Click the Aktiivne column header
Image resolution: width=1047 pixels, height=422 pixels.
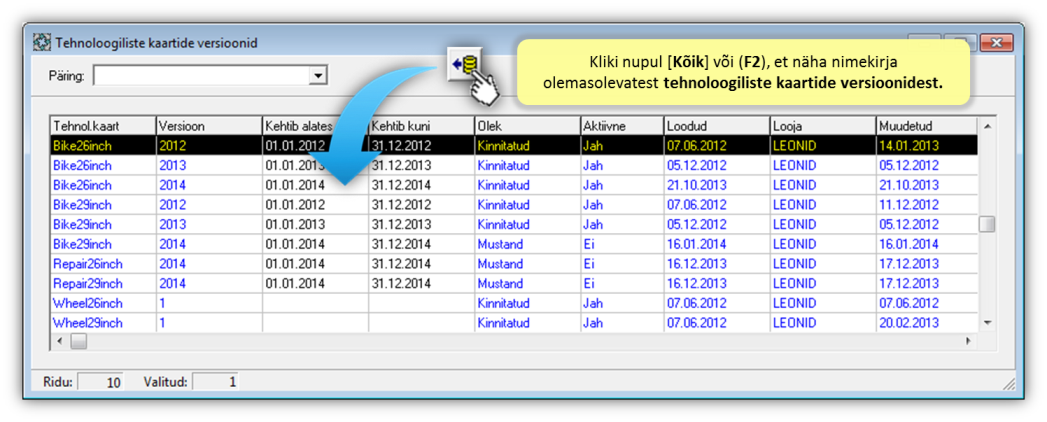[x=621, y=126]
